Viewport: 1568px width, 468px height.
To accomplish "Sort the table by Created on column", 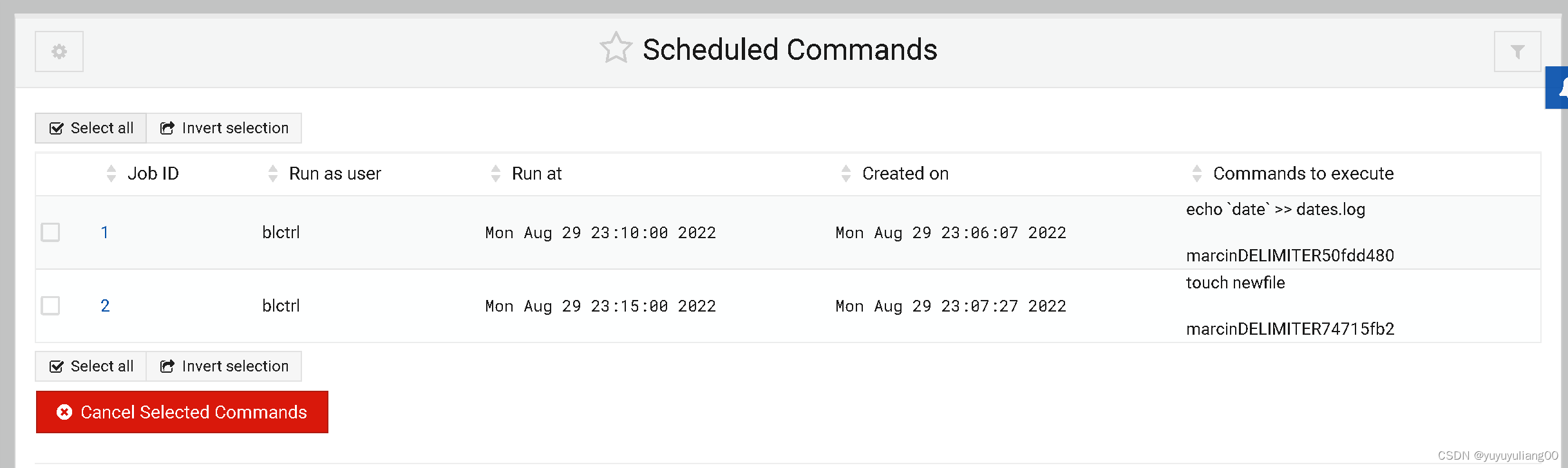I will coord(845,173).
